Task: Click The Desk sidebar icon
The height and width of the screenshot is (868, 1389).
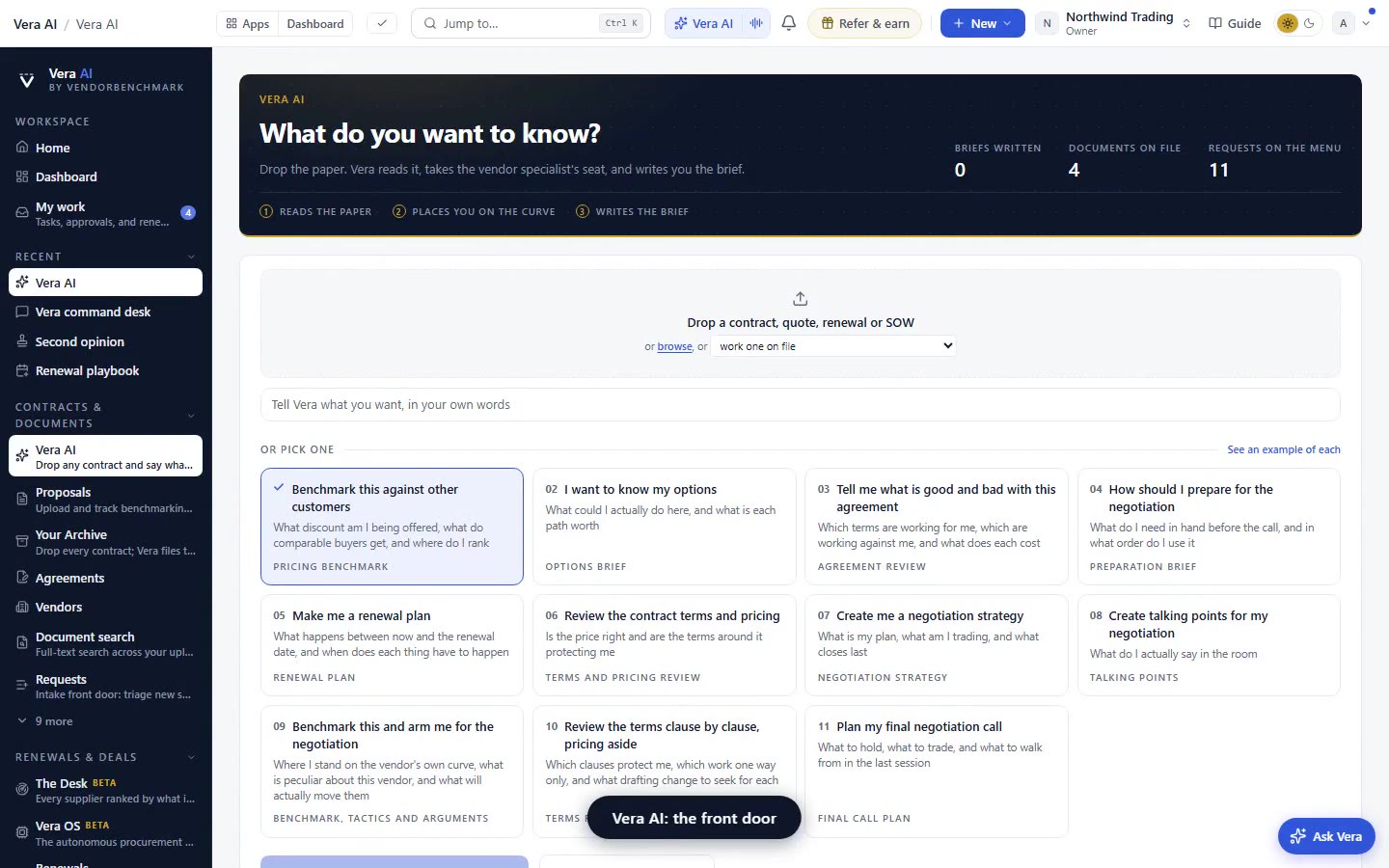Action: click(22, 790)
